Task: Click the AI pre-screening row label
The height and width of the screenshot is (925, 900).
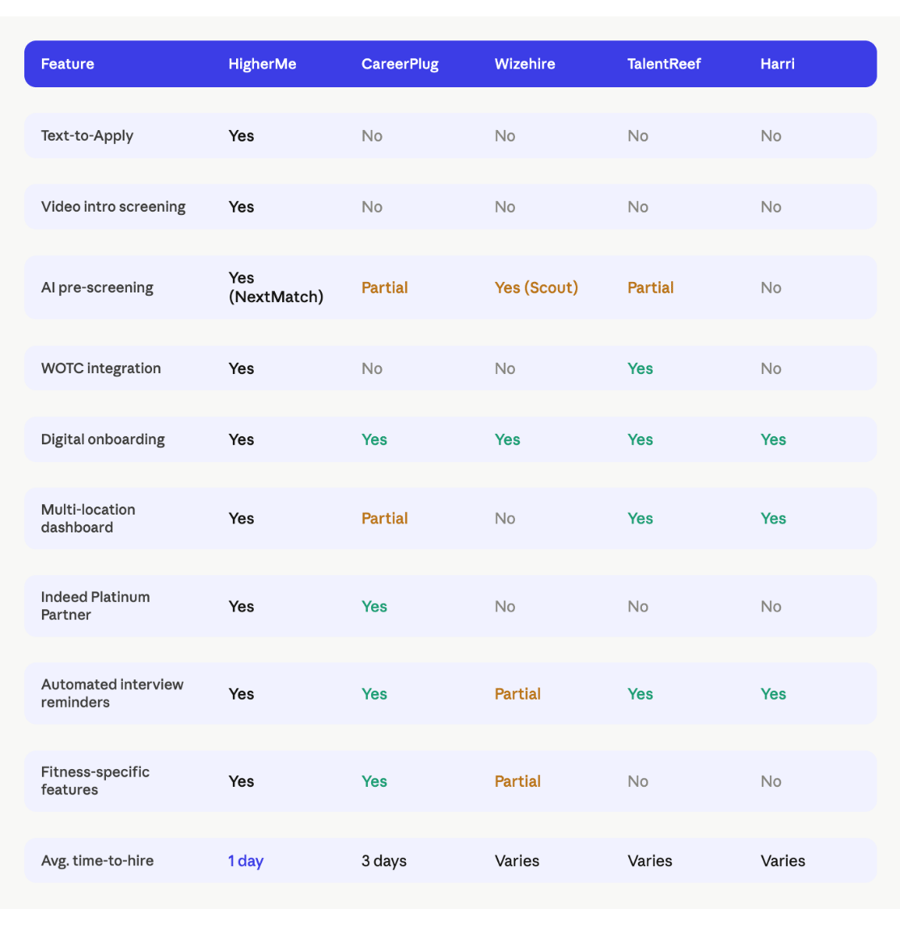Action: point(97,288)
